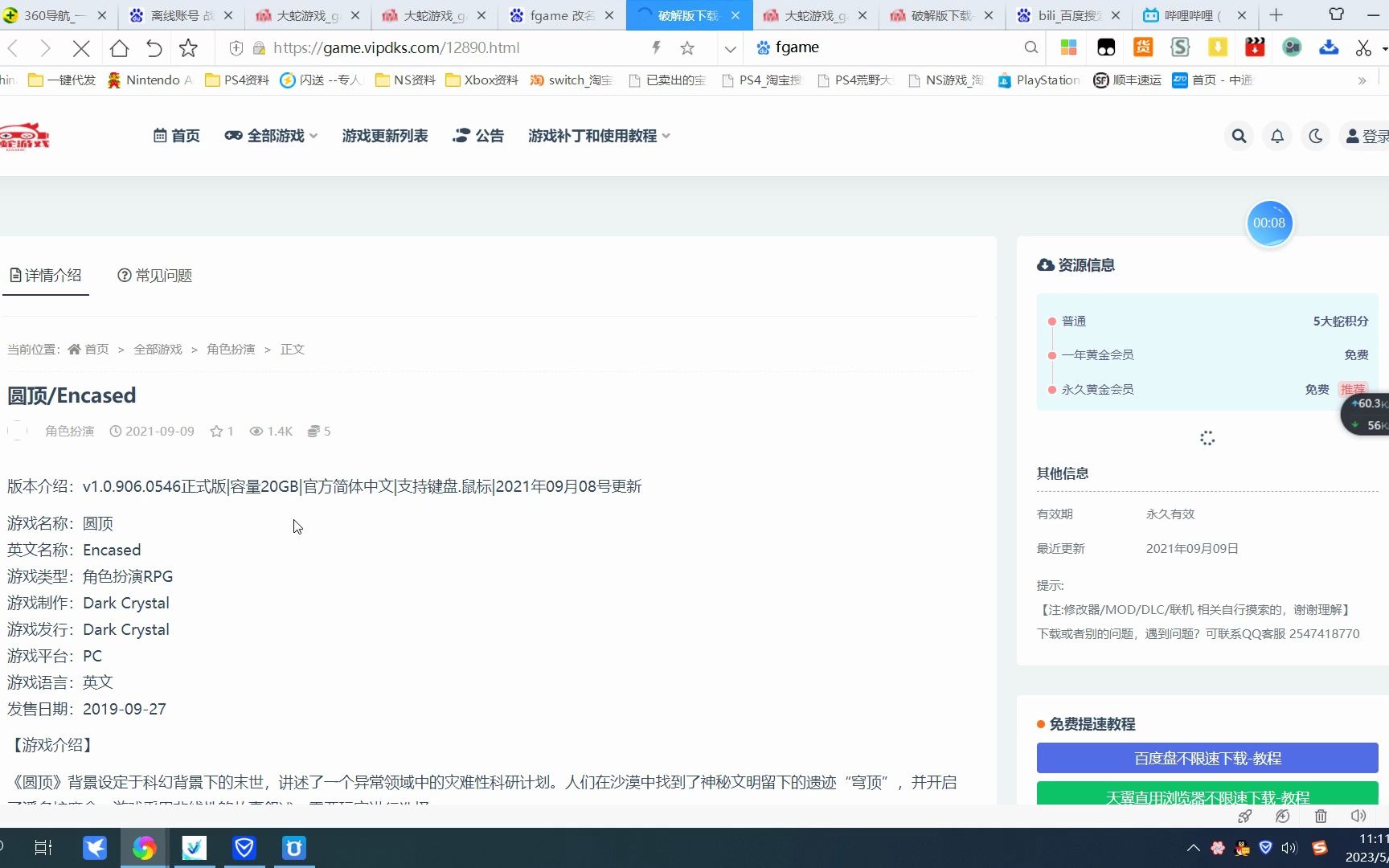This screenshot has width=1389, height=868.
Task: Switch to 详情介绍 tab
Action: point(46,276)
